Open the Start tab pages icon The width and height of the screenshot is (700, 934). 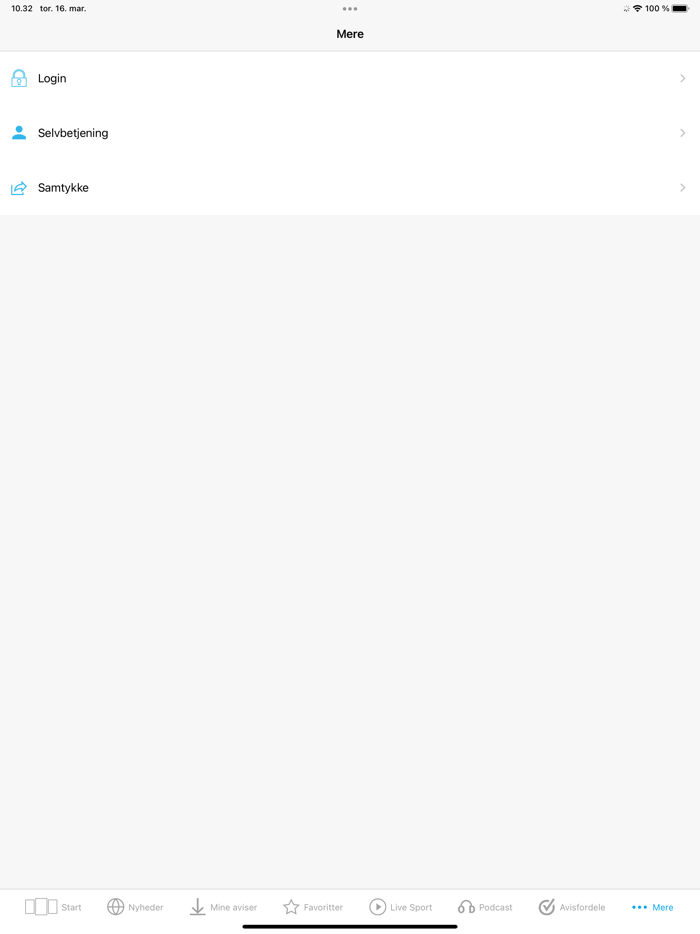pyautogui.click(x=41, y=907)
